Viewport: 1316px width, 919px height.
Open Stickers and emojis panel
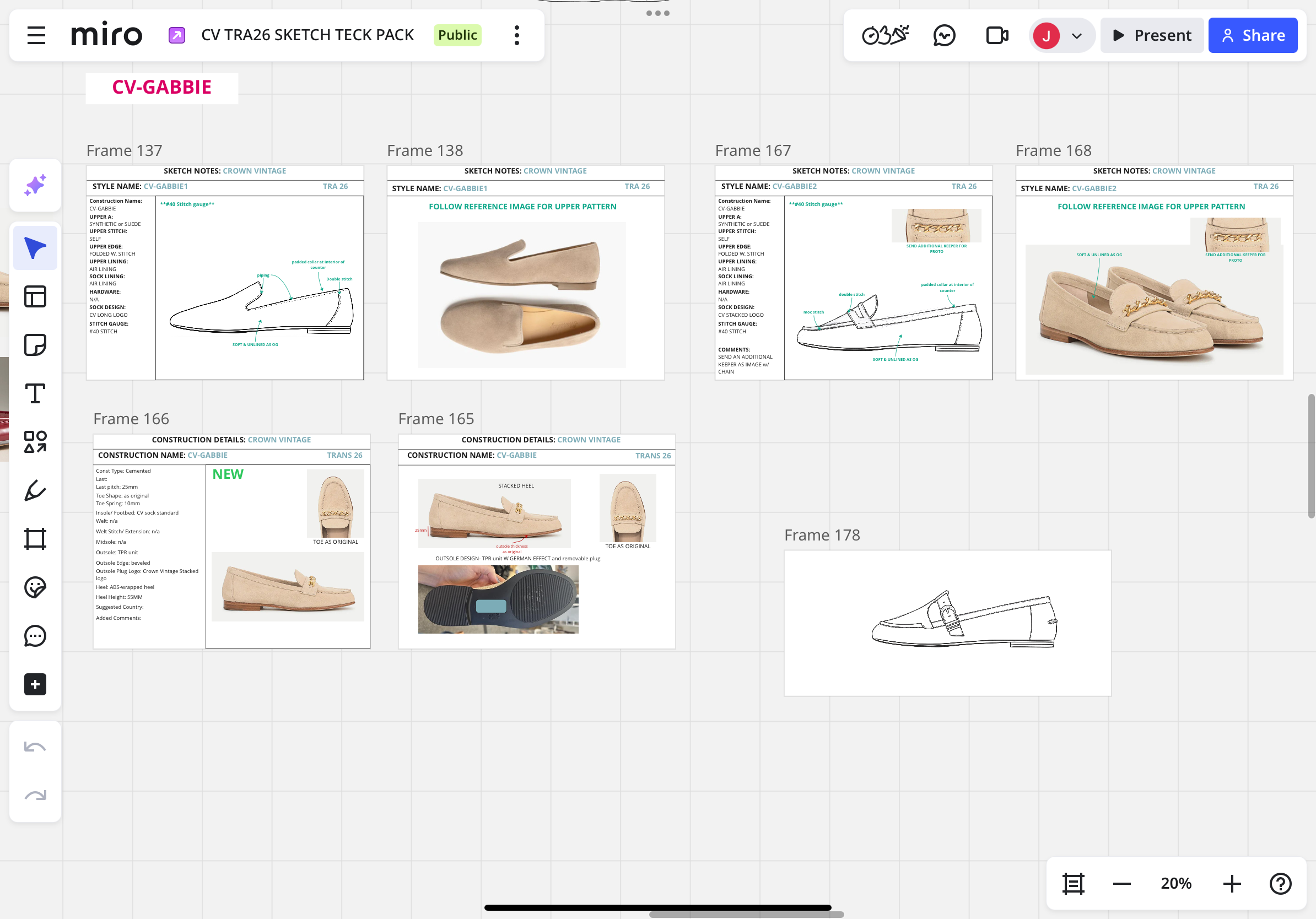click(x=35, y=587)
